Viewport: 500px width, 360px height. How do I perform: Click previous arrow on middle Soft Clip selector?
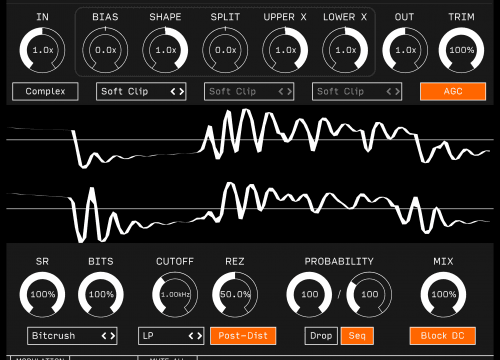[281, 91]
